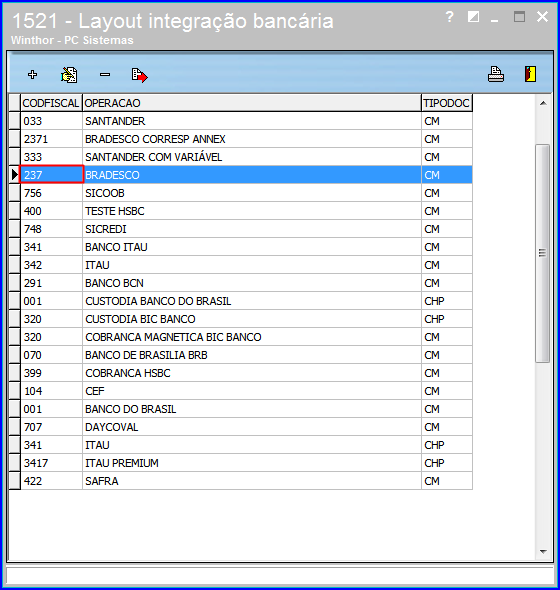560x590 pixels.
Task: Sort by the TIPODOC column header
Action: click(447, 103)
